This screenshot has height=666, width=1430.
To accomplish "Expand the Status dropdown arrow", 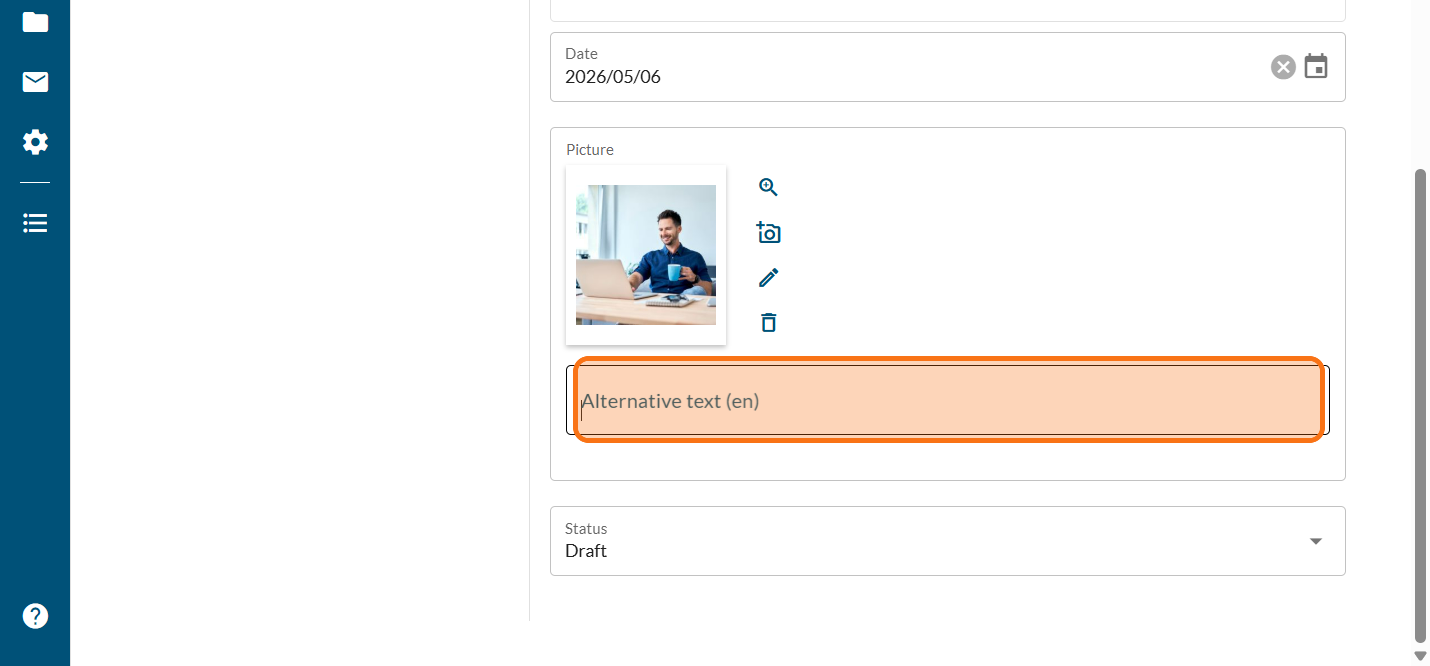I will coord(1316,541).
